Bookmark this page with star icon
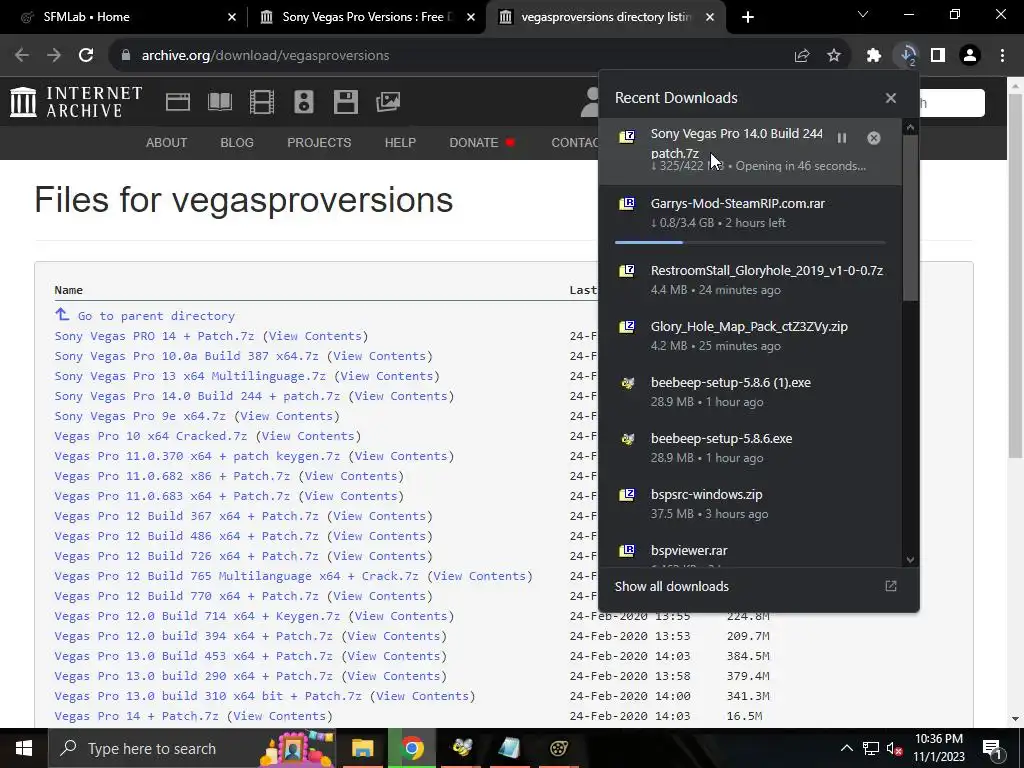 pyautogui.click(x=834, y=56)
